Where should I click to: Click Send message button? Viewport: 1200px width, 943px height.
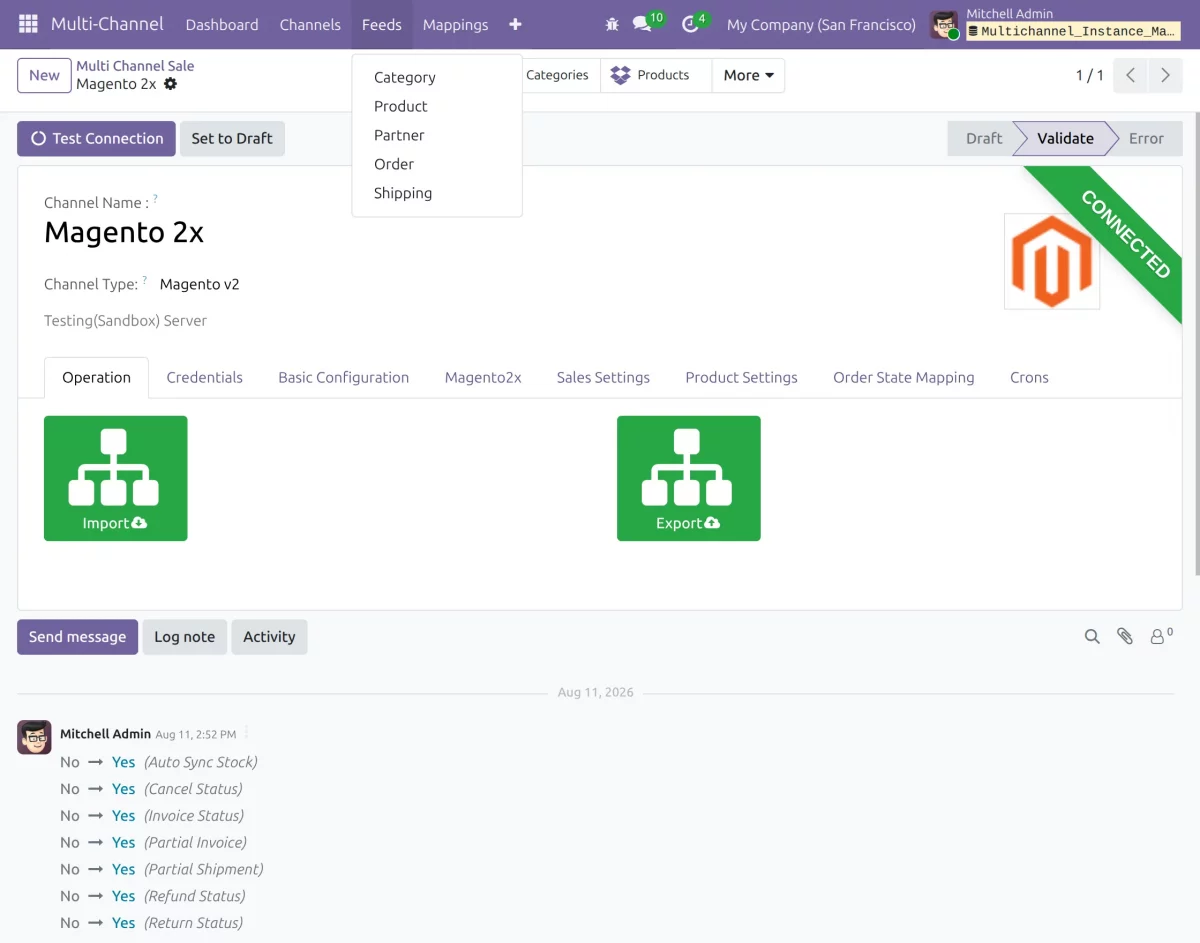(77, 636)
